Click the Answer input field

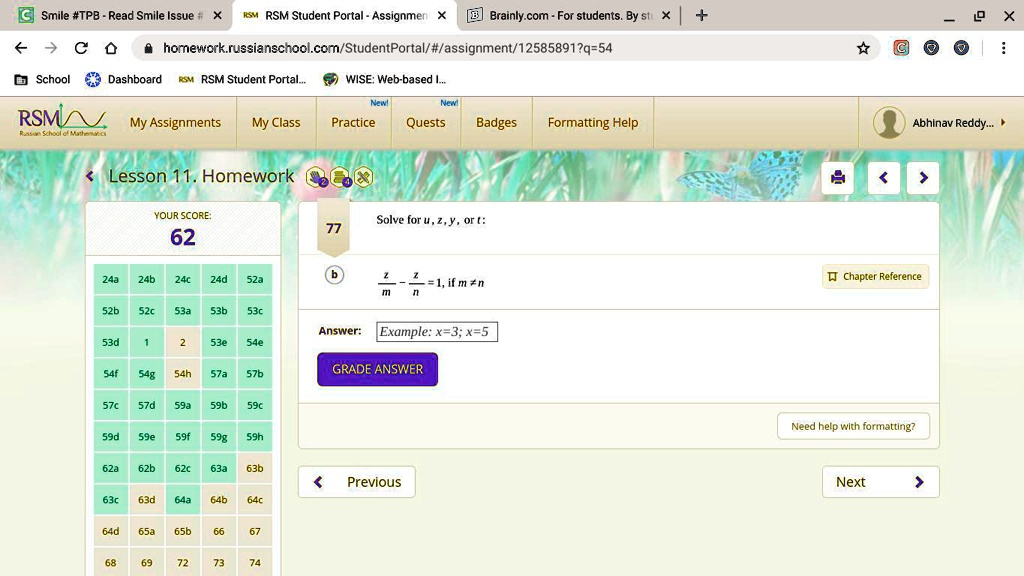(x=437, y=332)
